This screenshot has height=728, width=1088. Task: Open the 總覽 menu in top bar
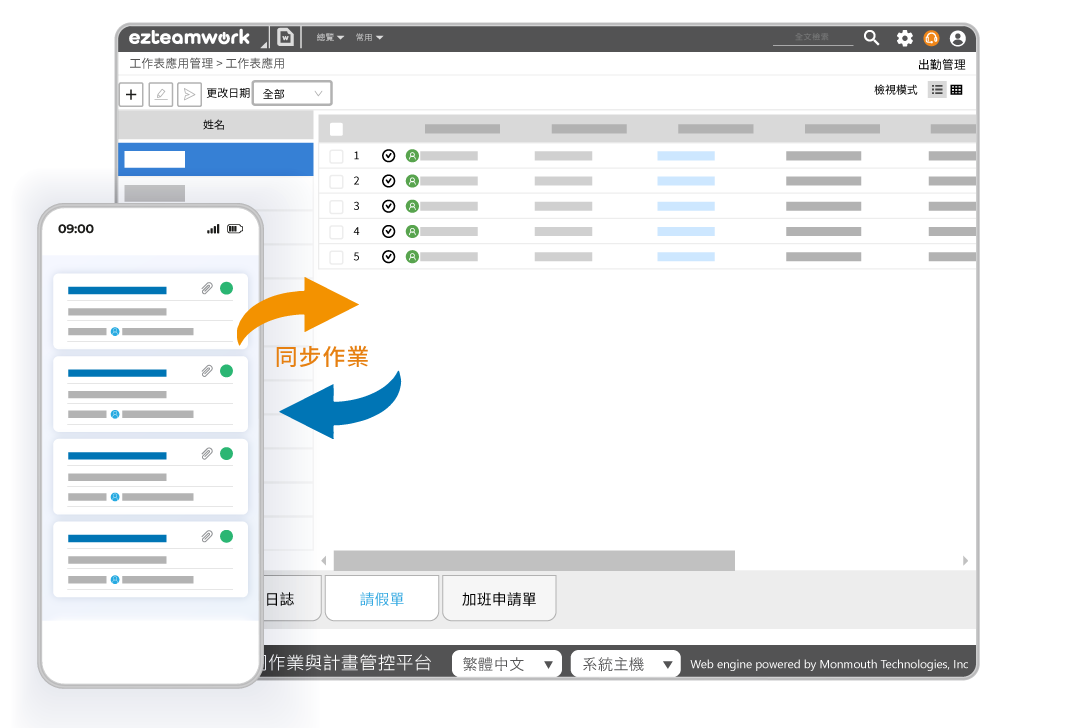pyautogui.click(x=329, y=38)
